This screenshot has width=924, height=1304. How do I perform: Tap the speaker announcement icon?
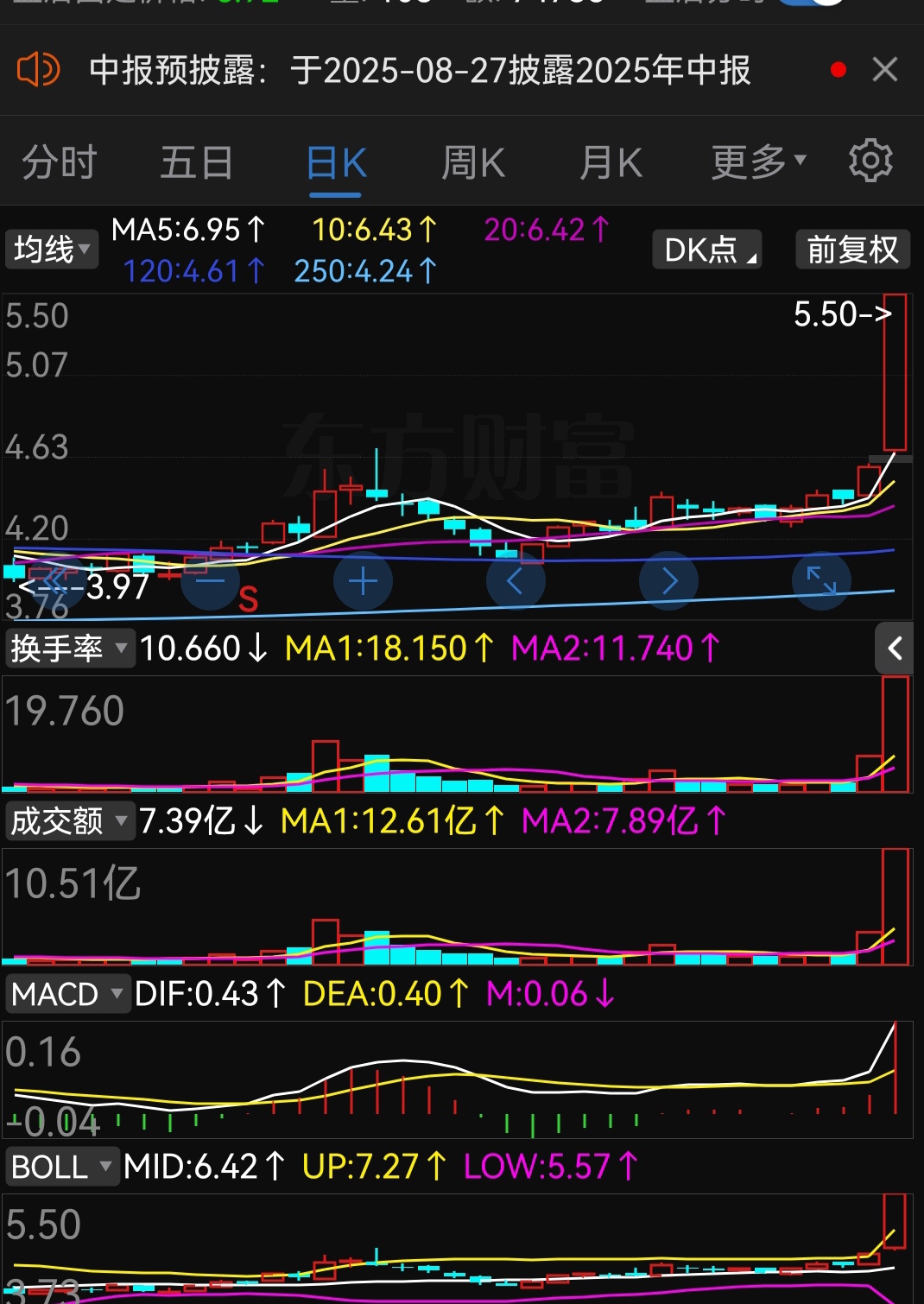tap(38, 70)
